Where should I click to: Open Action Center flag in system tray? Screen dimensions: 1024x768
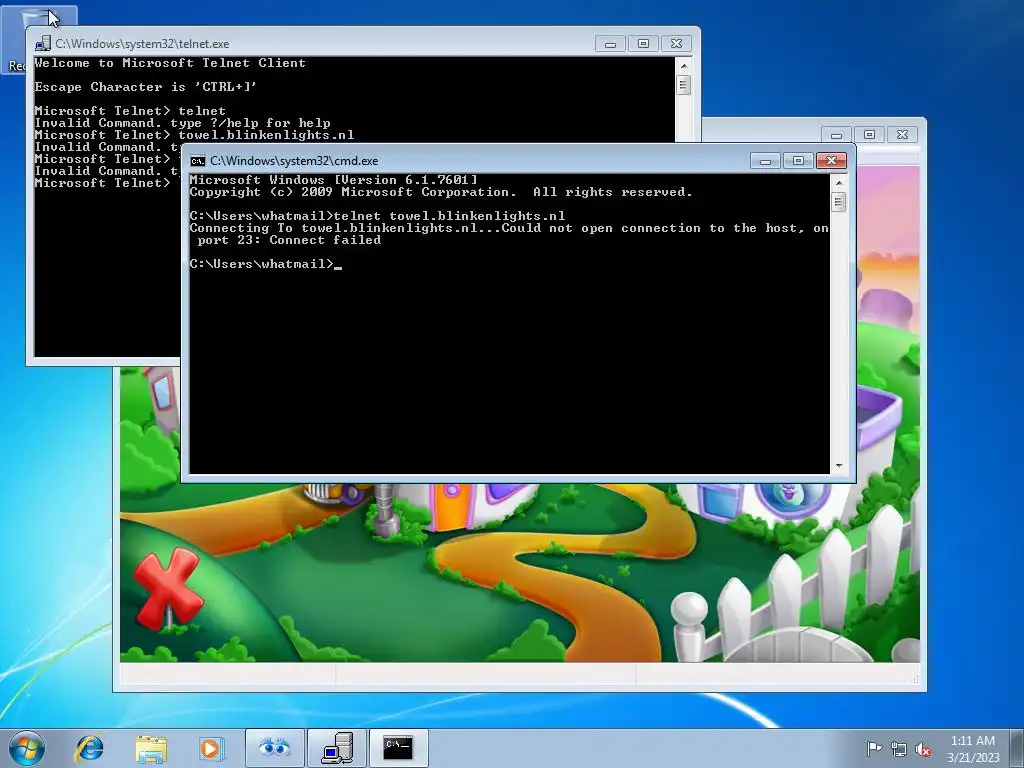click(x=874, y=748)
